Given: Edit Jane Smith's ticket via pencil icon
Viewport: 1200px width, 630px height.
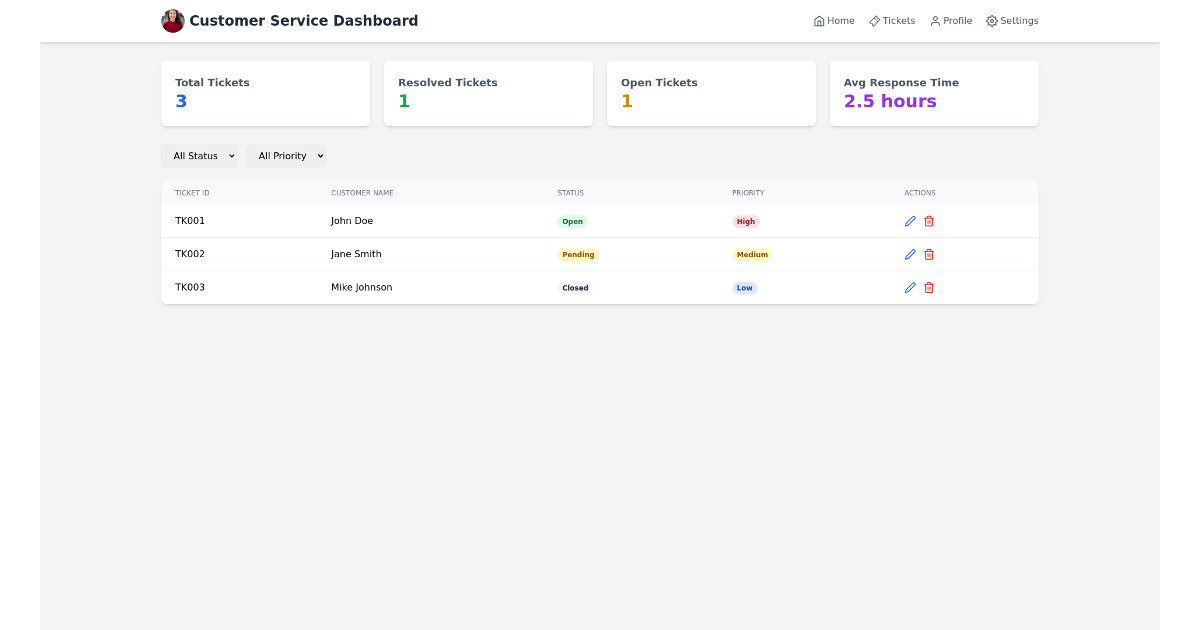Looking at the screenshot, I should coord(910,254).
